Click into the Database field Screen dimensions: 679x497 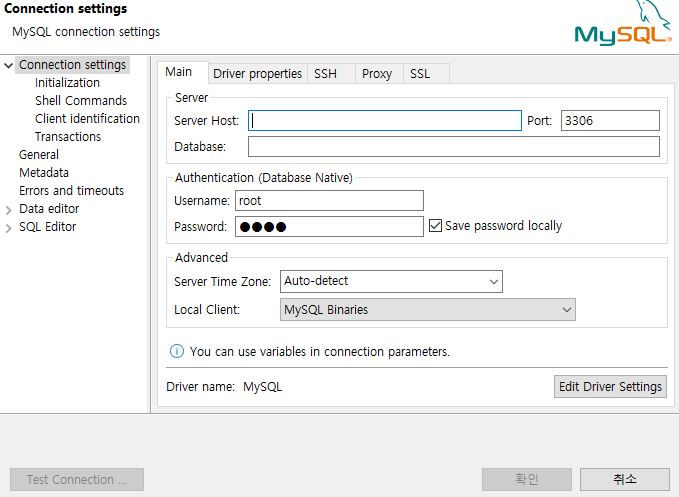pyautogui.click(x=453, y=146)
